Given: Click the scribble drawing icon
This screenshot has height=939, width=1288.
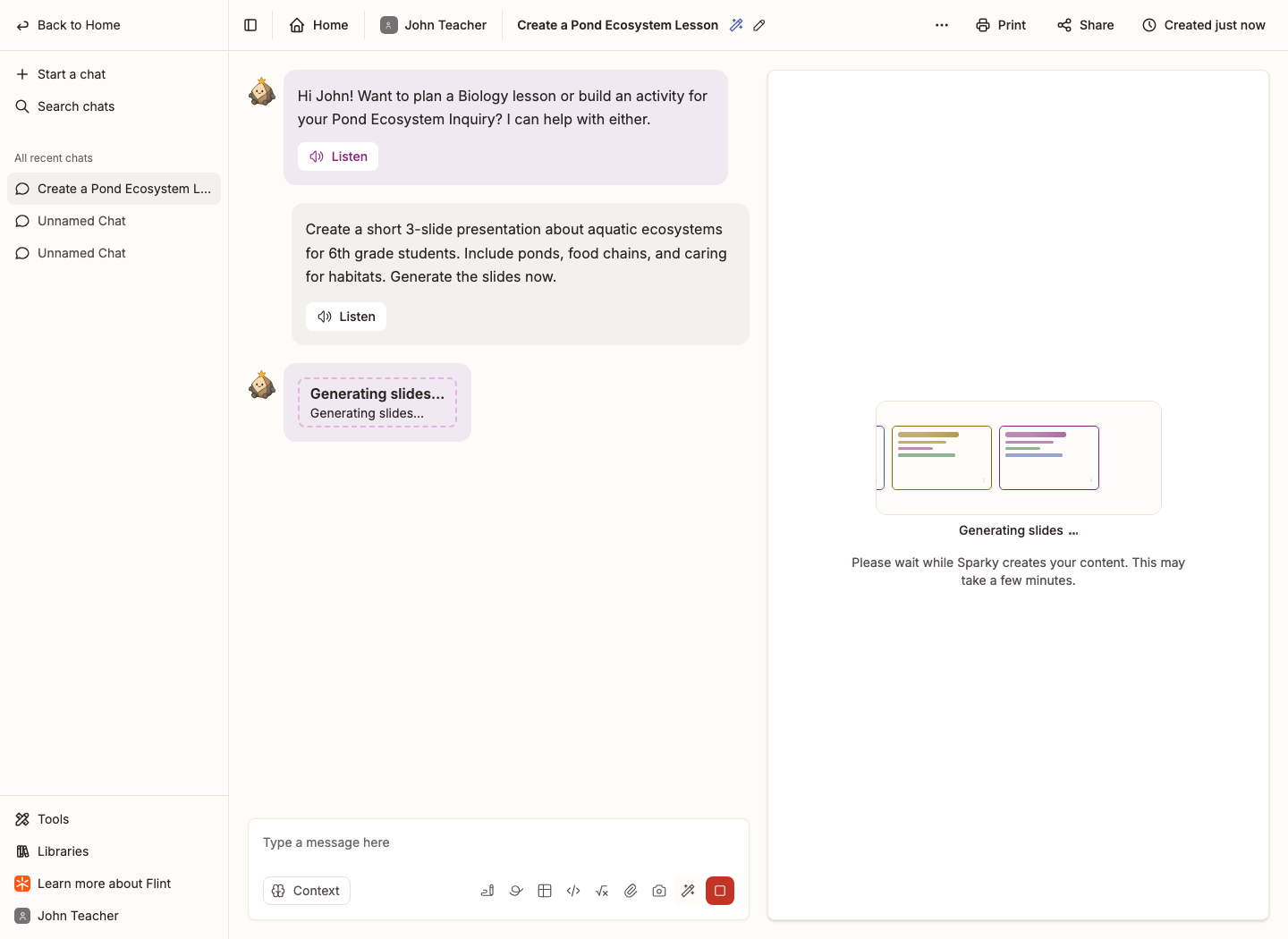Looking at the screenshot, I should 516,891.
